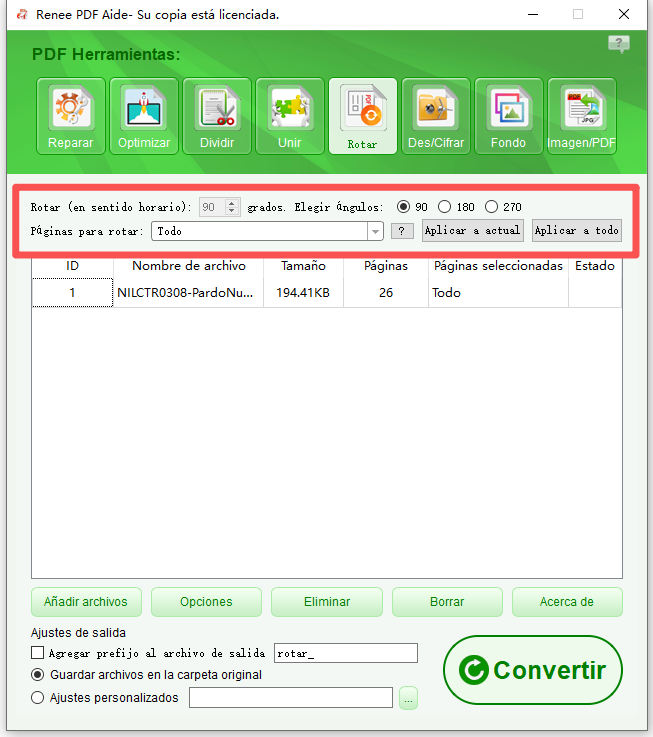Choose the 270 degree angle option
Viewport: 653px width, 737px height.
pos(491,207)
